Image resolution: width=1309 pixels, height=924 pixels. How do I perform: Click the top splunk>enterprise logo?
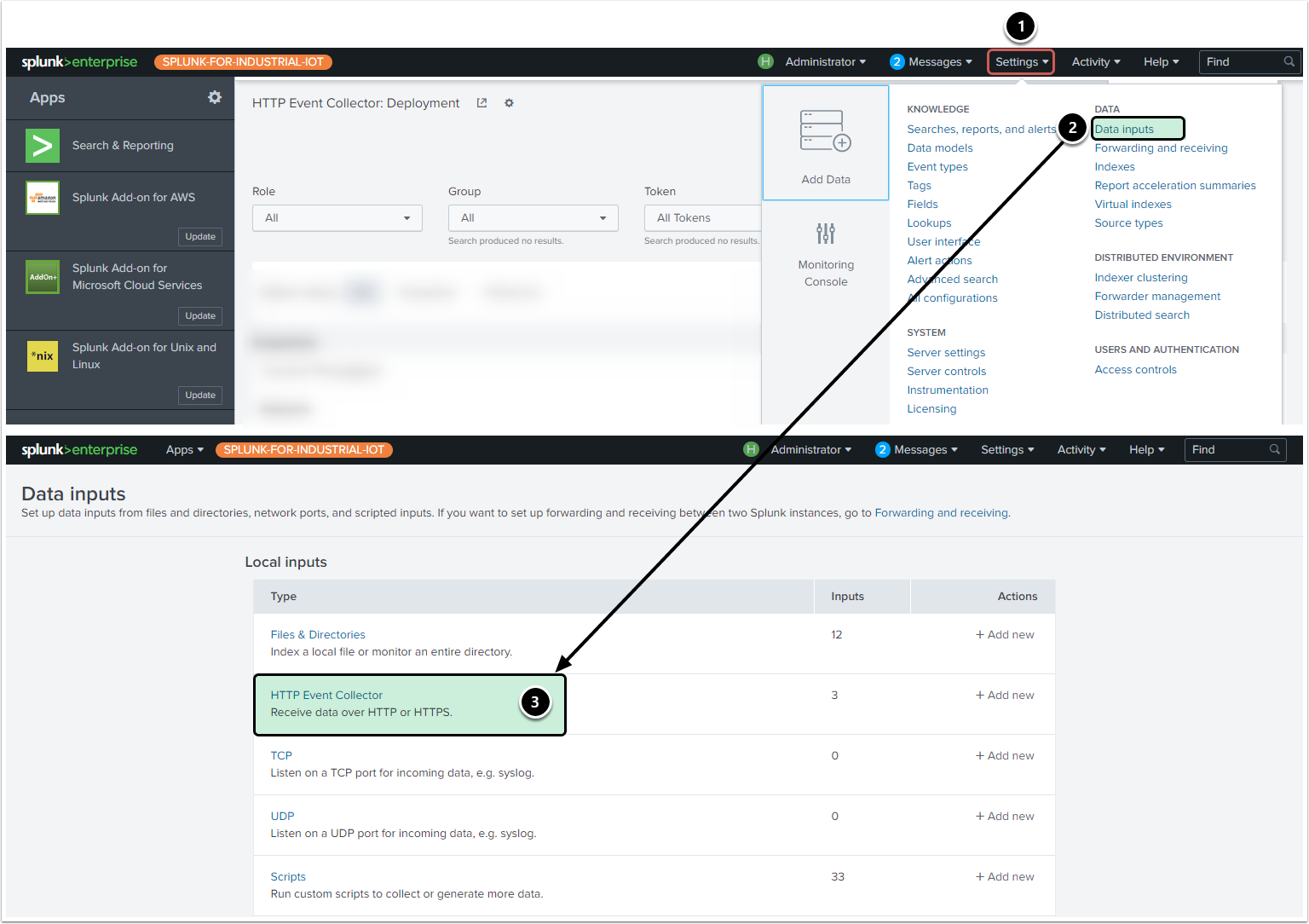click(x=79, y=61)
